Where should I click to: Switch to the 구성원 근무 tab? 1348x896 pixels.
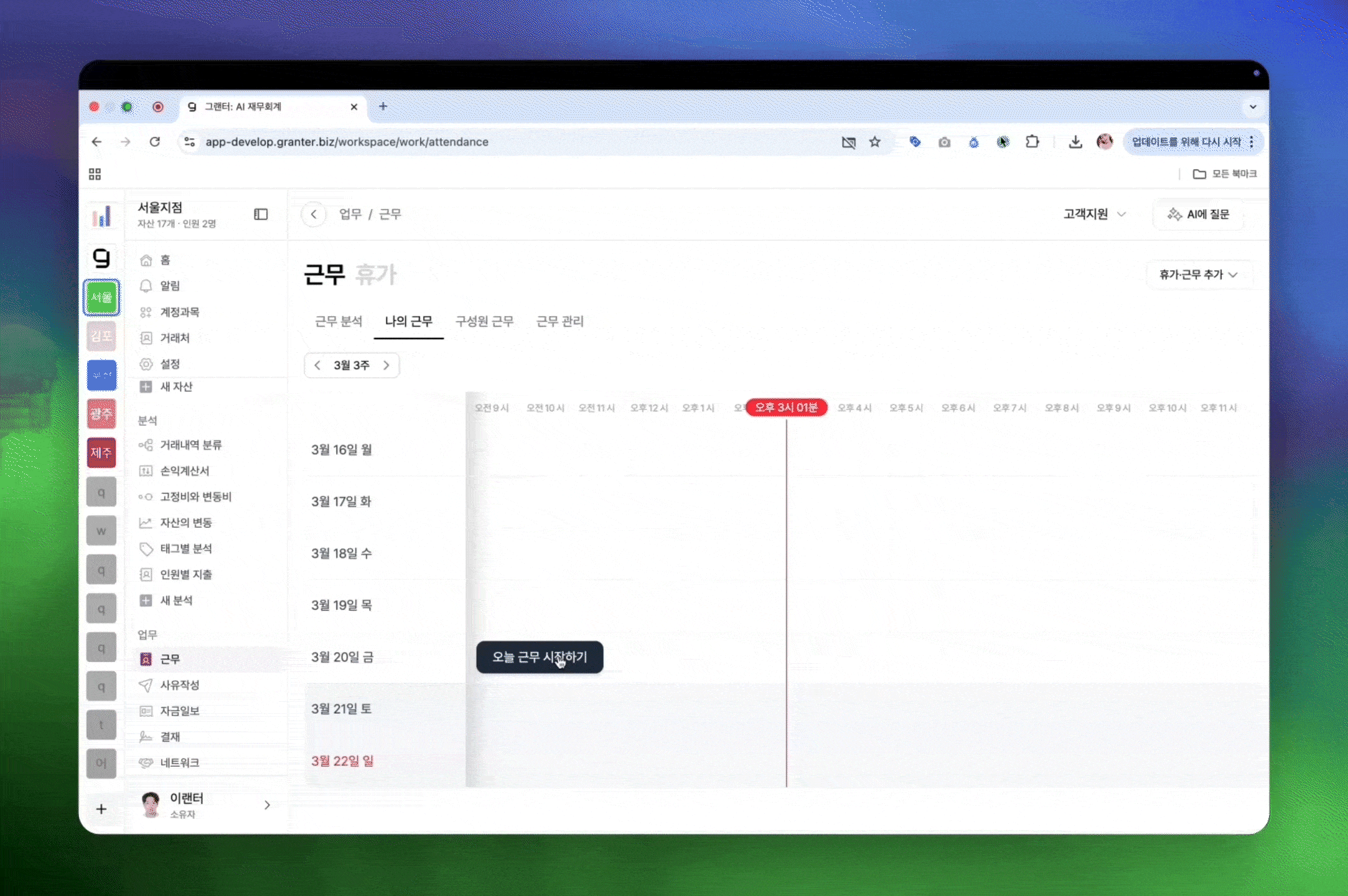[484, 321]
